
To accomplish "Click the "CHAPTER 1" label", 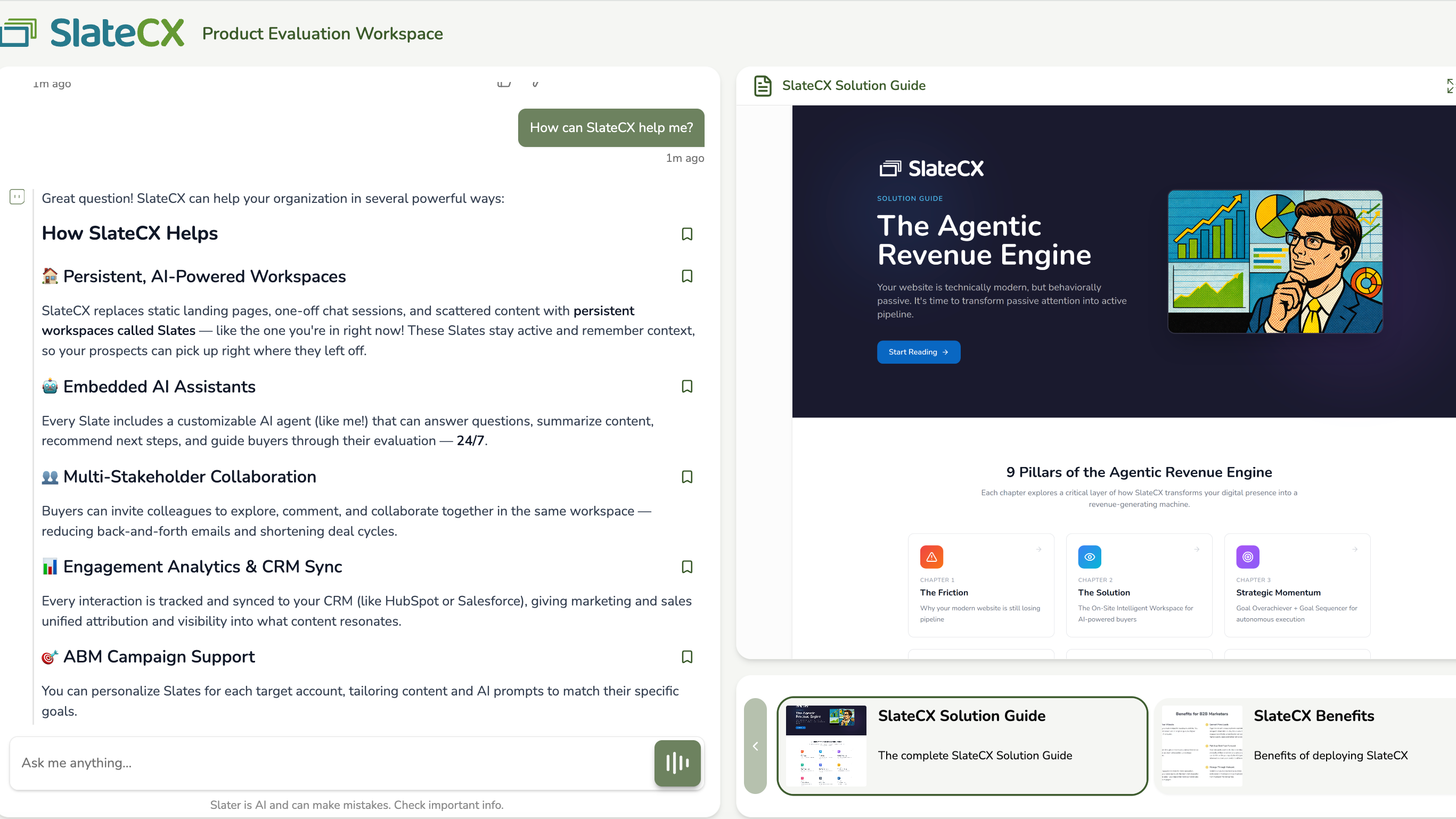I will (x=937, y=580).
